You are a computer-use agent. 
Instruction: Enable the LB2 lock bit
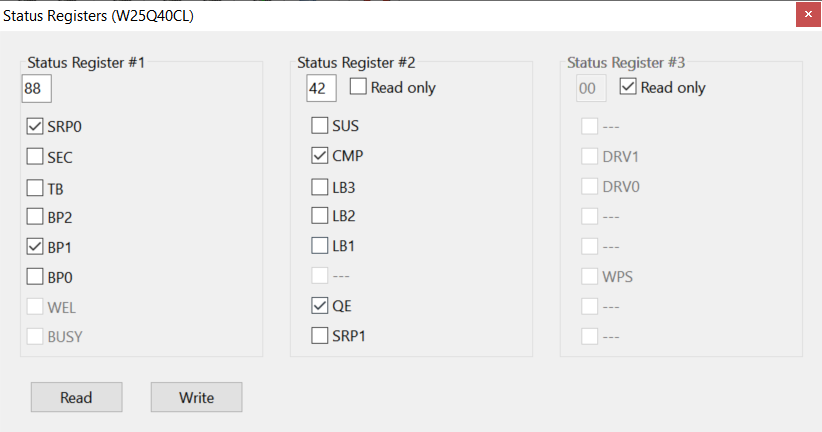[320, 215]
